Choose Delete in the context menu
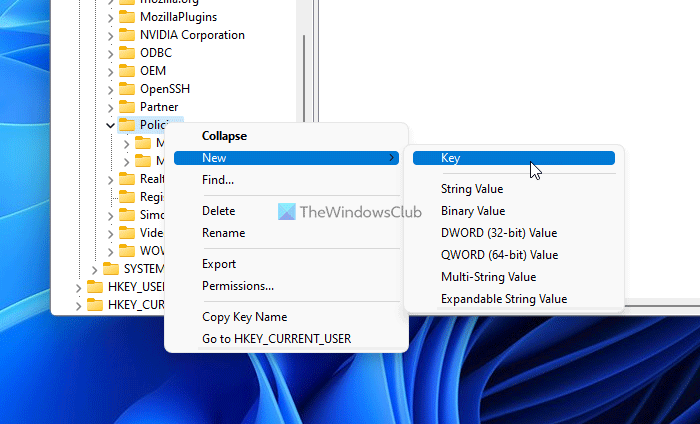This screenshot has width=700, height=424. tap(286, 211)
